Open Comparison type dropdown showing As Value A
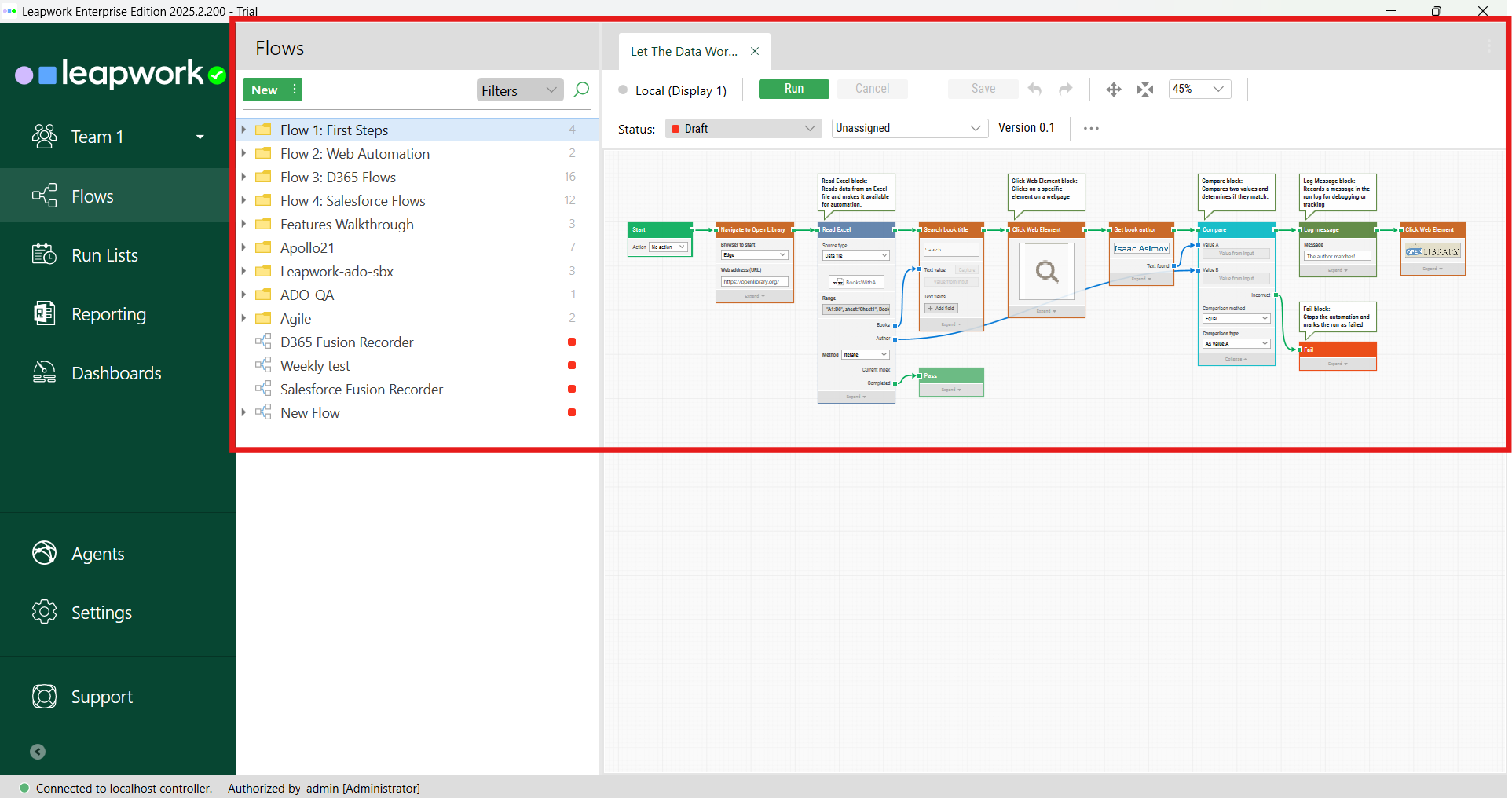Image resolution: width=1512 pixels, height=798 pixels. (1236, 343)
